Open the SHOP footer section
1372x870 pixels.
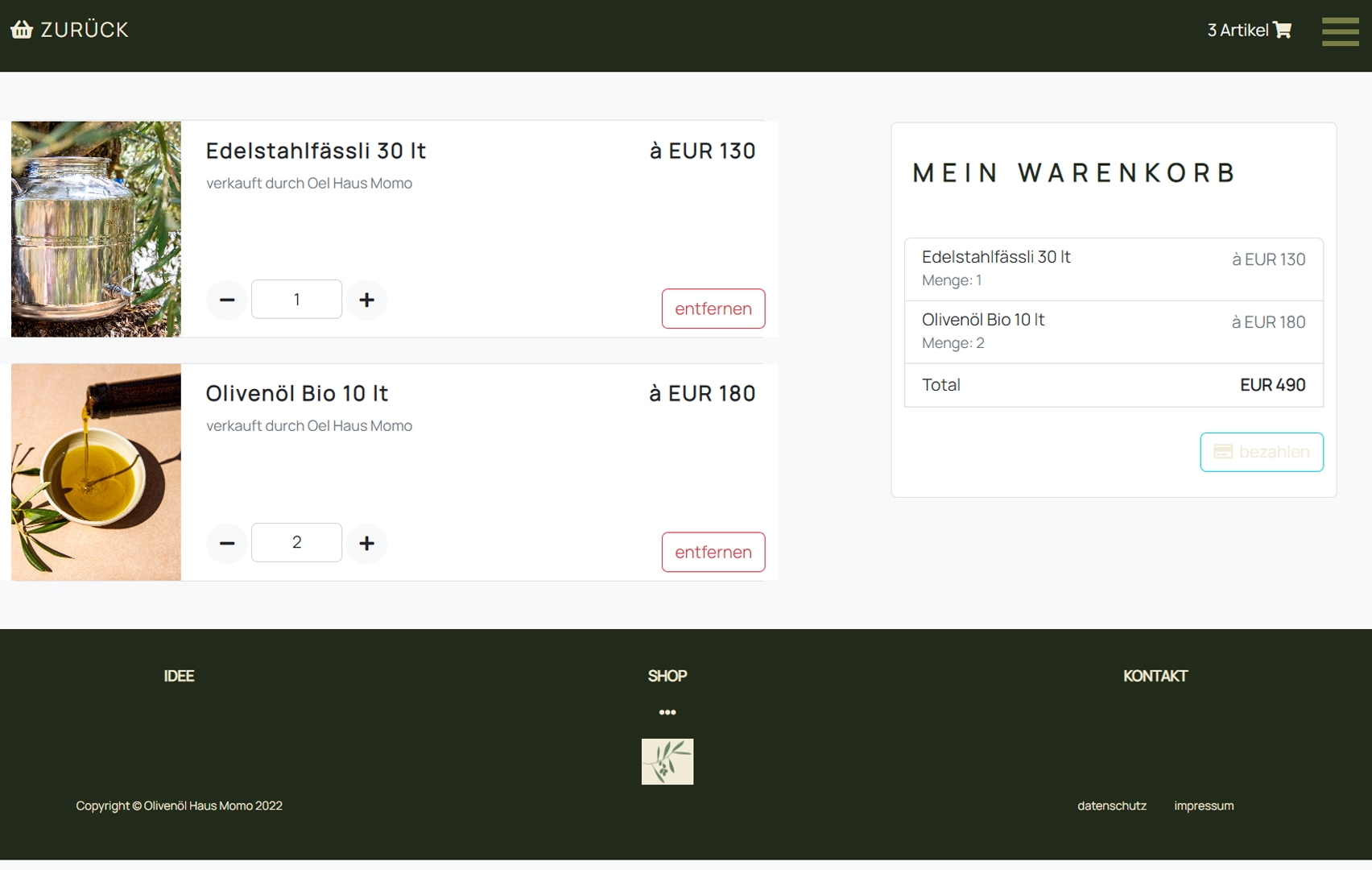click(667, 676)
